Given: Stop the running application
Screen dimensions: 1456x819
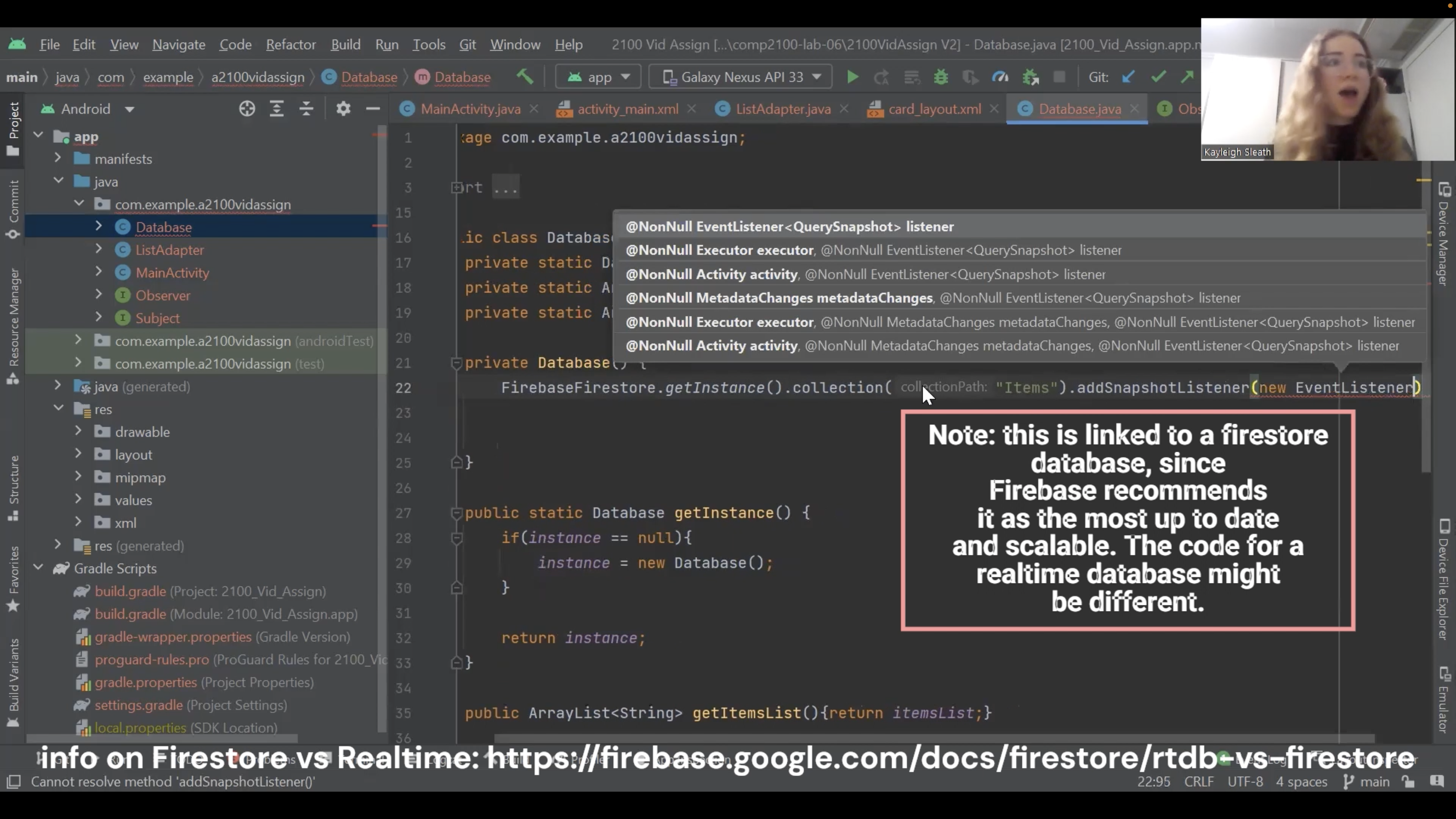Looking at the screenshot, I should 1059,77.
